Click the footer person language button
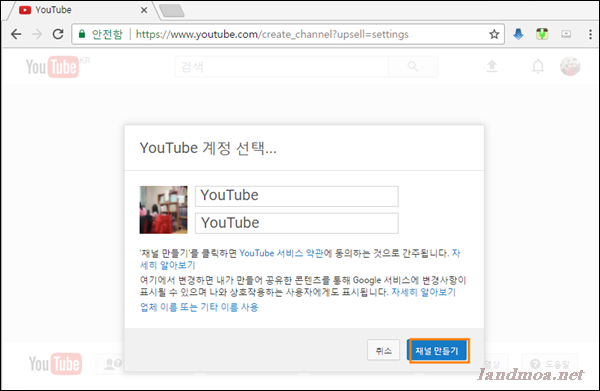 [x=110, y=364]
